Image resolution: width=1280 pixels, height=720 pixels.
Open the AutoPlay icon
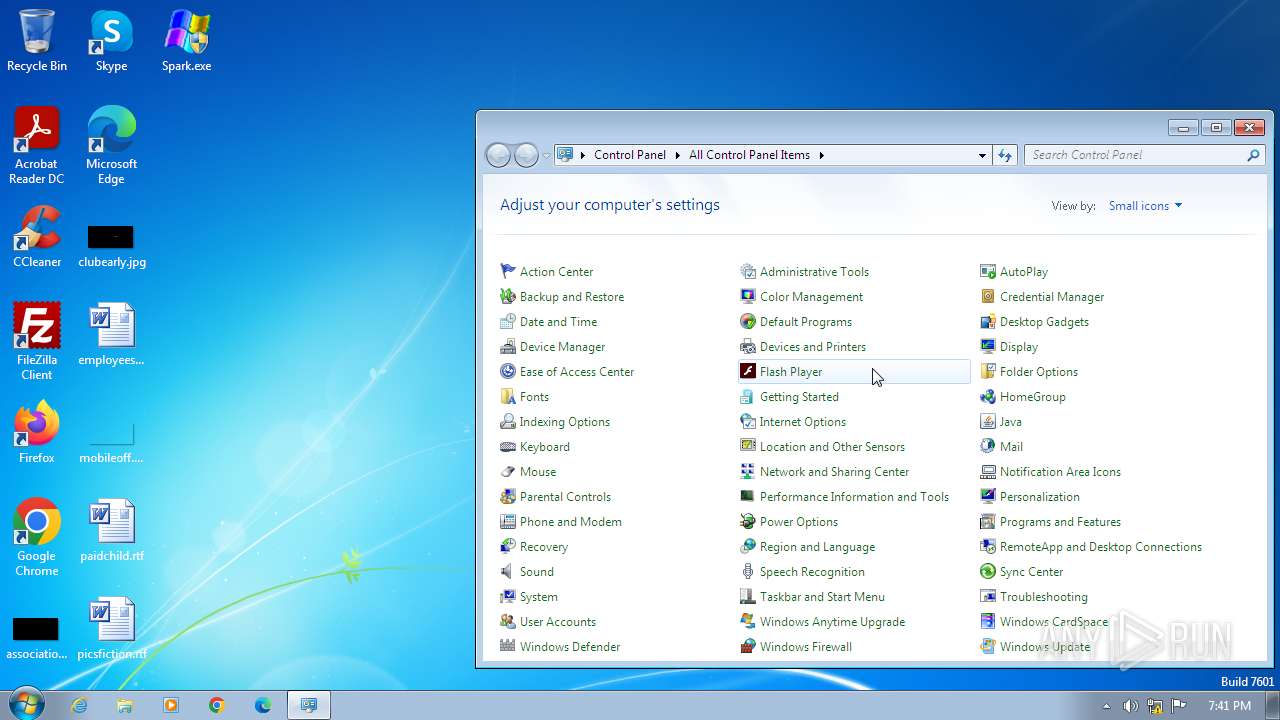click(x=988, y=272)
